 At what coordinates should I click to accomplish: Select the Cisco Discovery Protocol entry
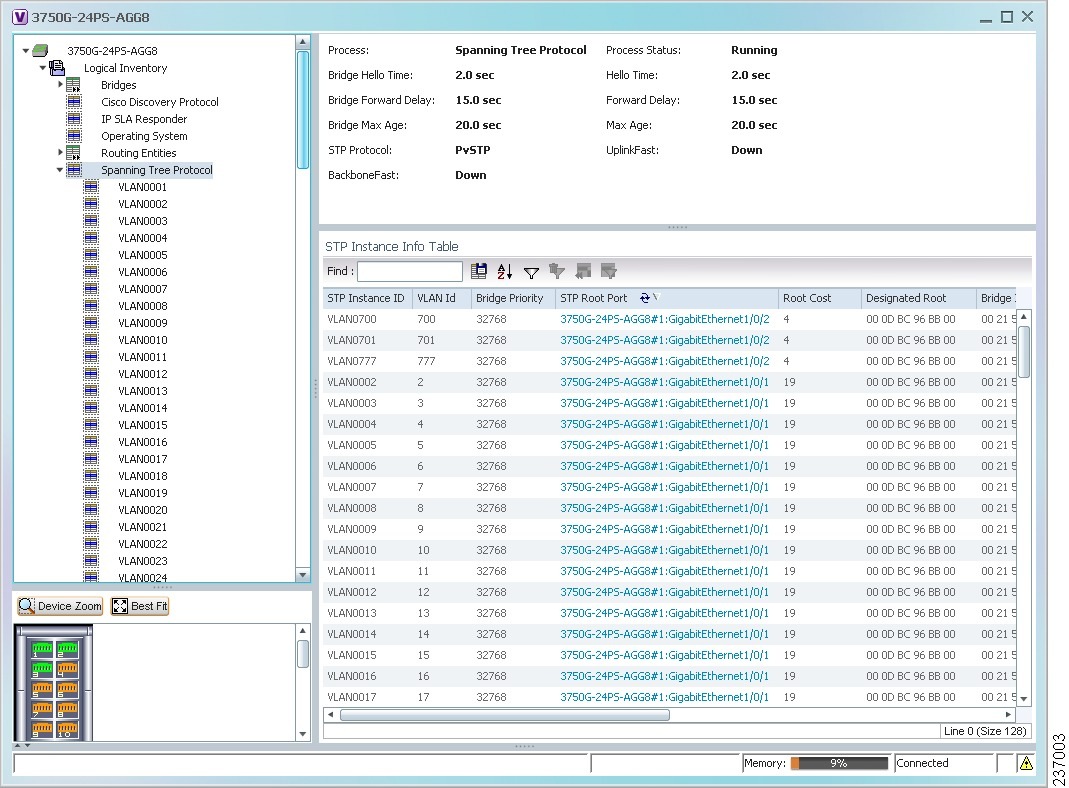(x=159, y=102)
